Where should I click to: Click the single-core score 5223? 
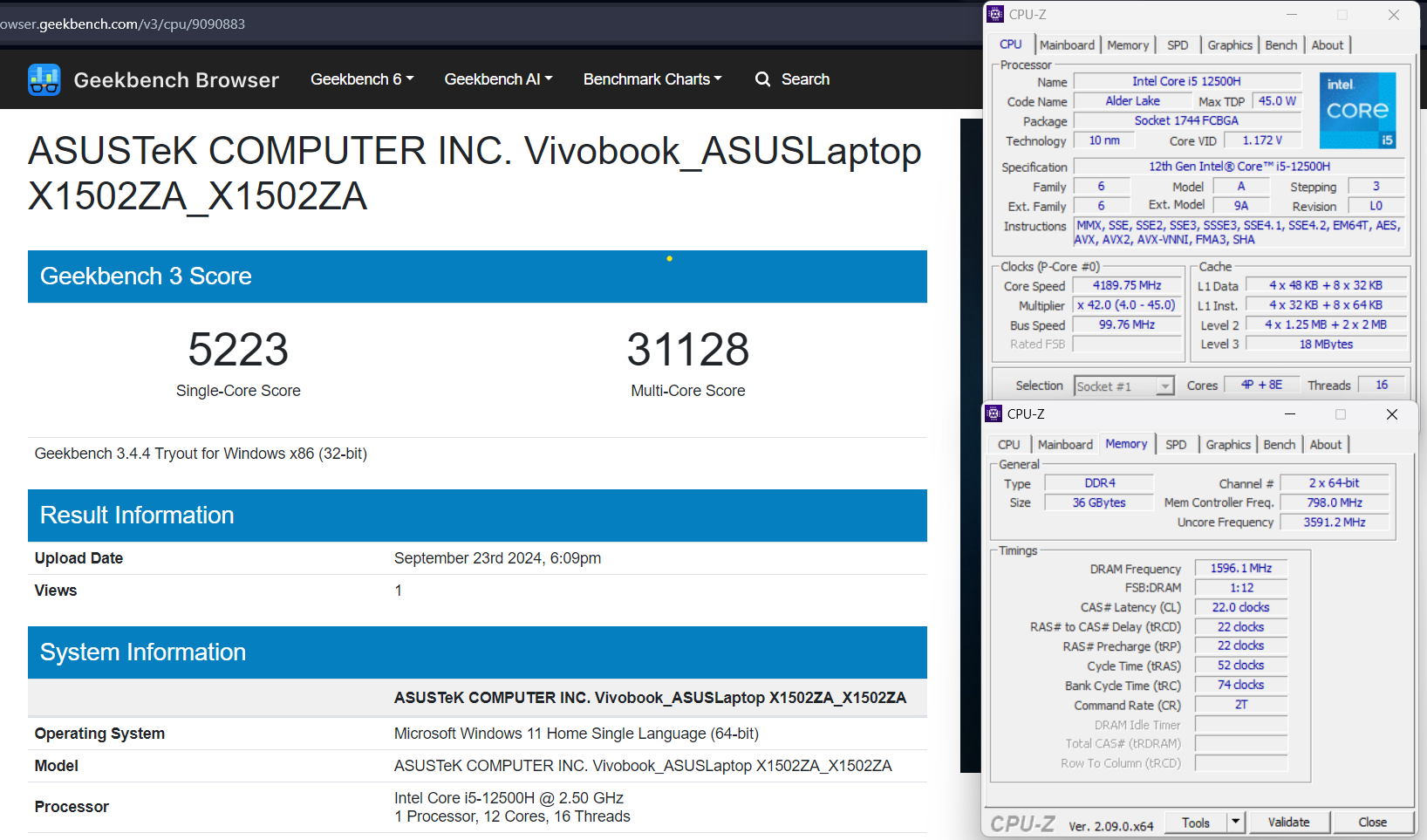[x=238, y=350]
